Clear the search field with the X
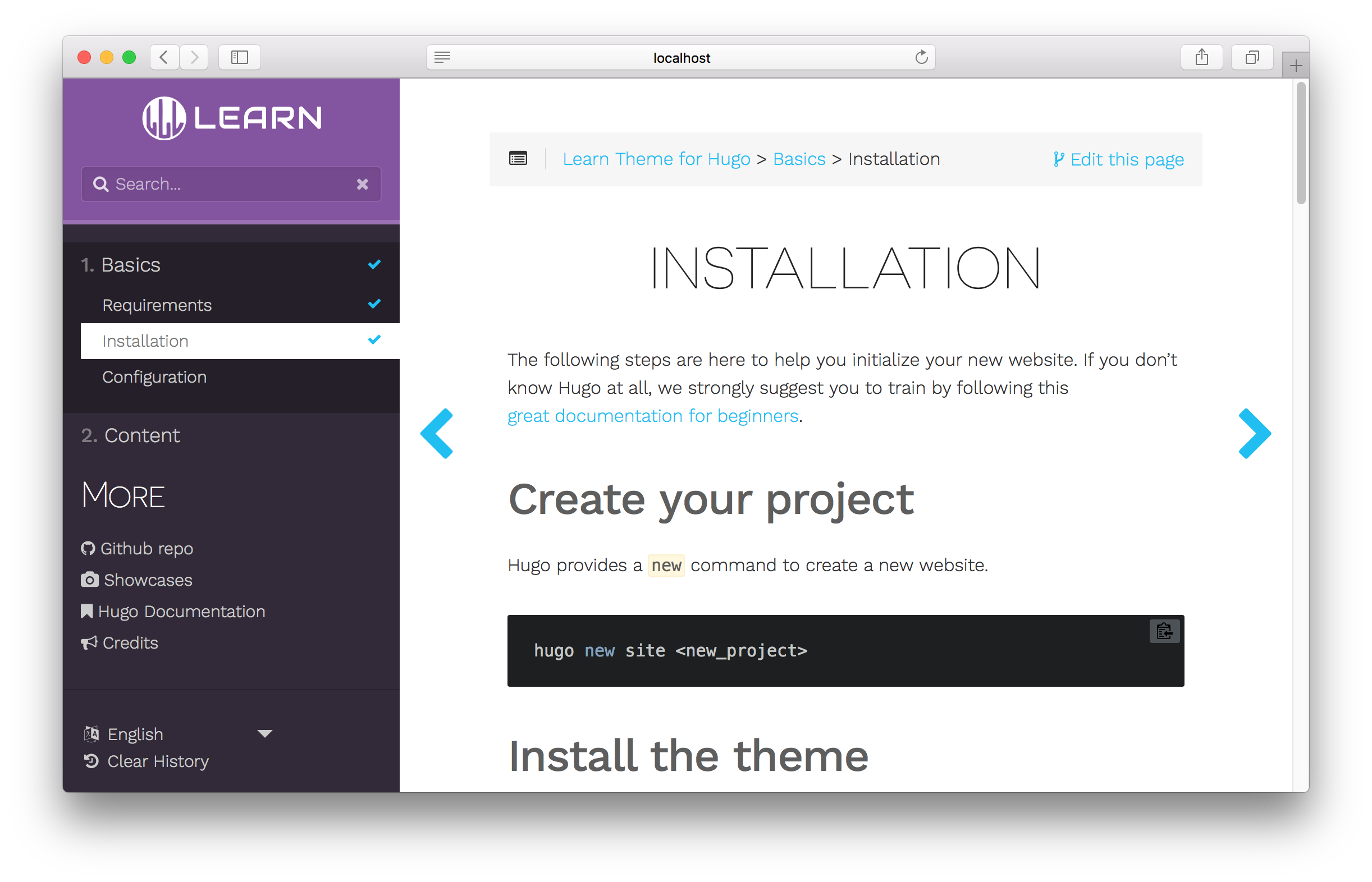Screen dimensions: 1372x882 [362, 184]
